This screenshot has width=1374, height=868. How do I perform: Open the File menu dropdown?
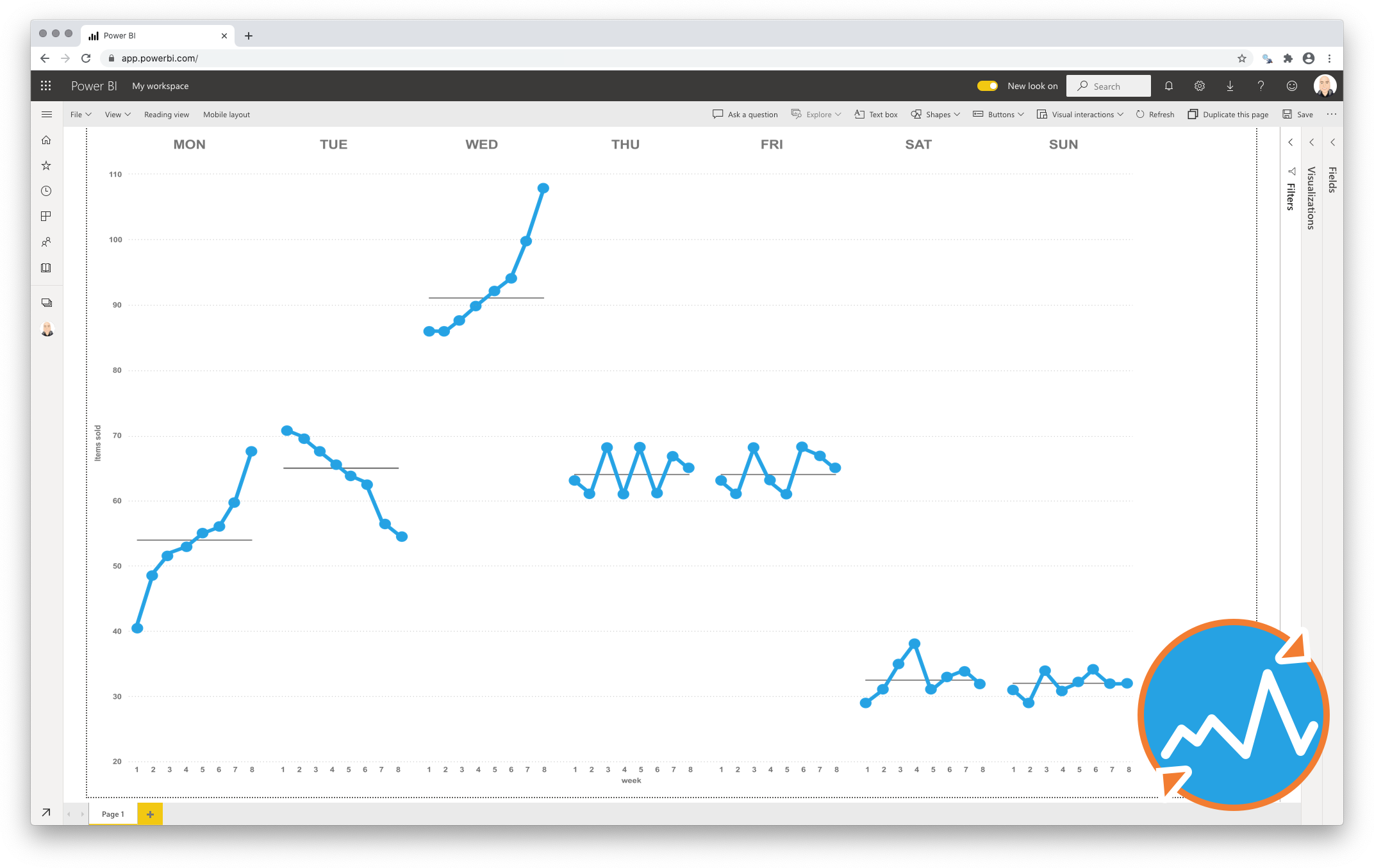click(x=79, y=114)
